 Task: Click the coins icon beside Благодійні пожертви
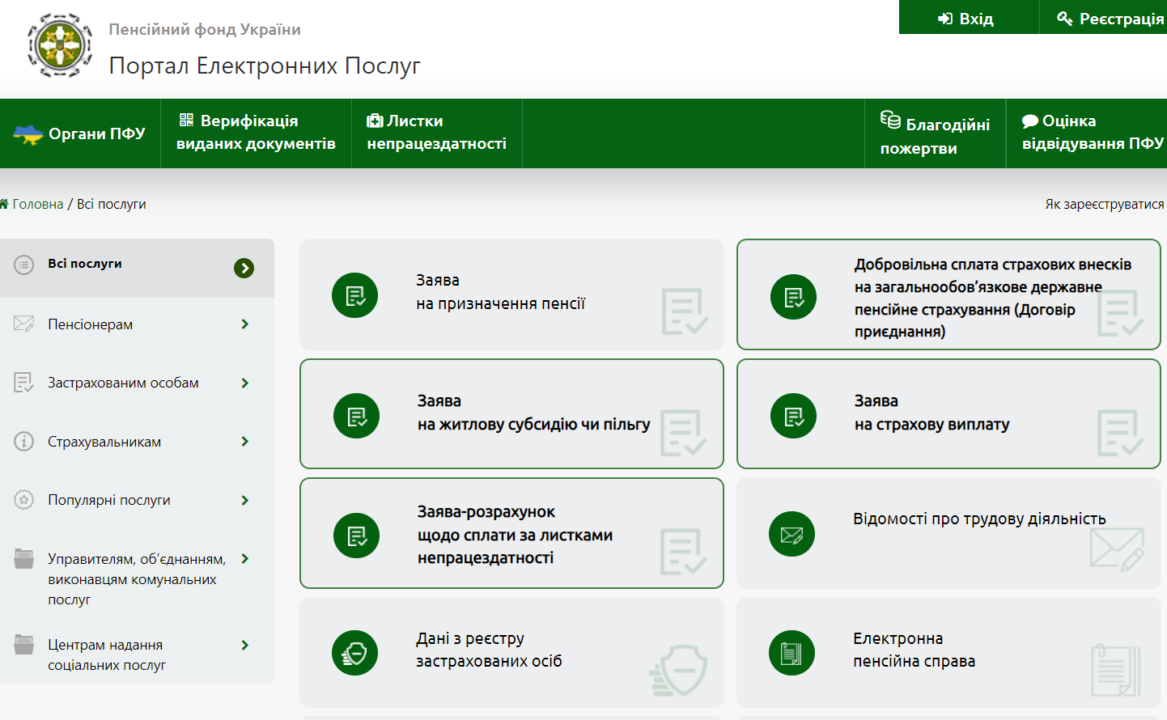click(x=890, y=119)
